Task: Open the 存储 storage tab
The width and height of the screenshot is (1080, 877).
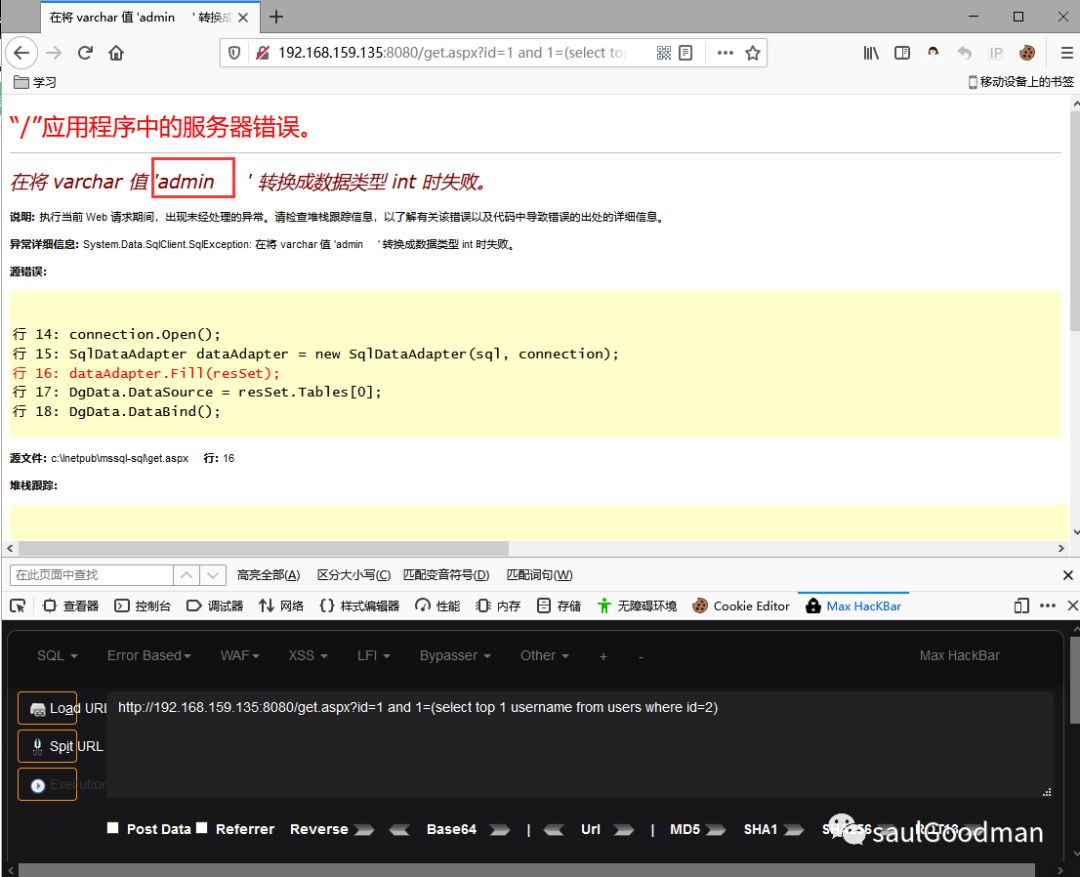Action: click(559, 606)
